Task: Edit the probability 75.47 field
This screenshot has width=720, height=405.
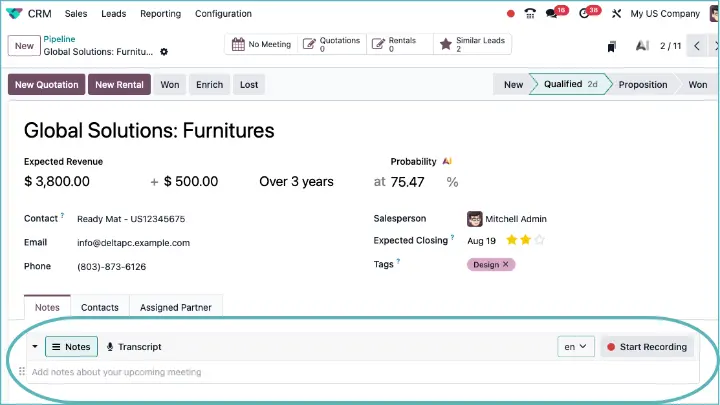Action: (408, 182)
